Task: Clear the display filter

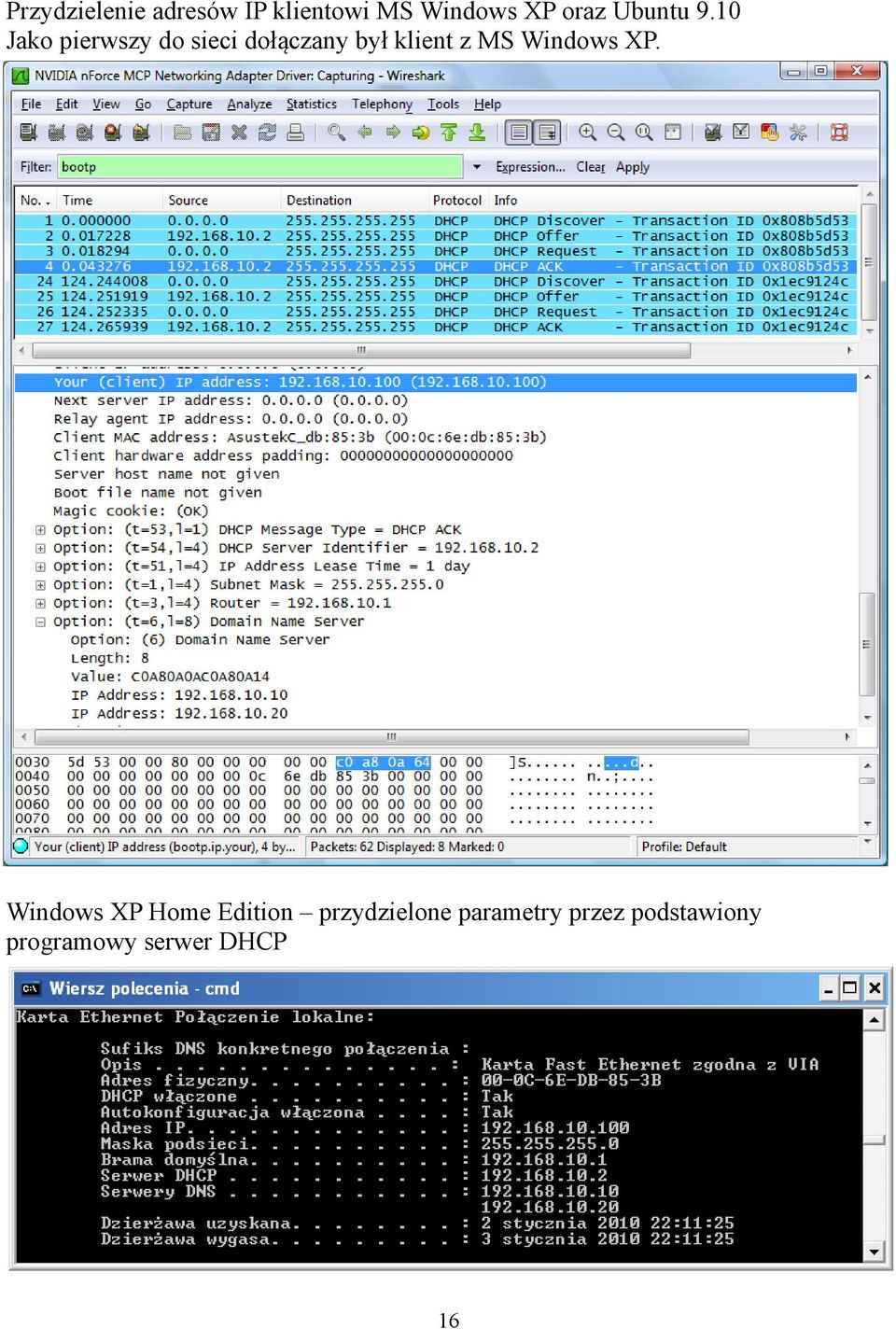Action: pyautogui.click(x=591, y=167)
